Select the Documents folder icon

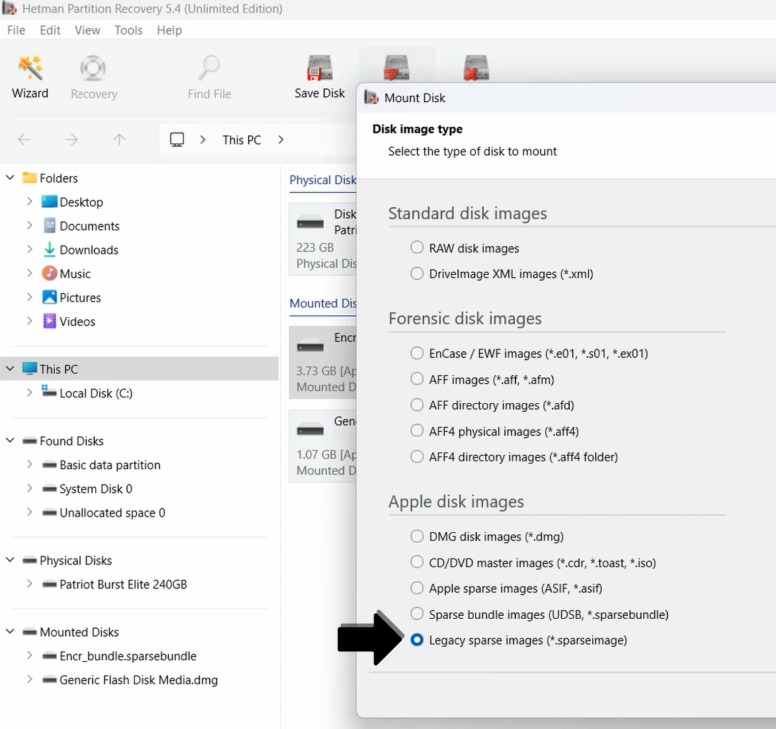pos(49,226)
